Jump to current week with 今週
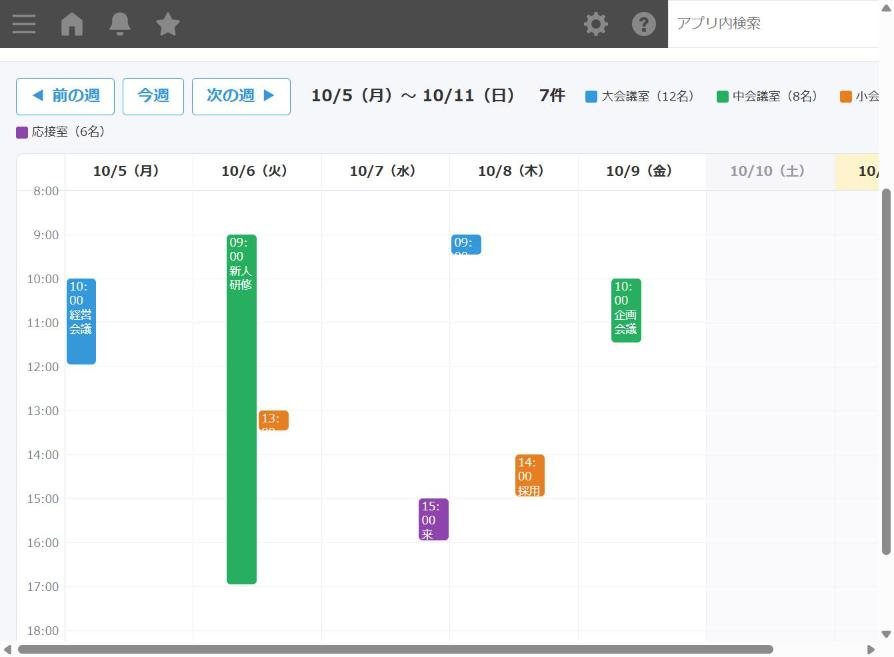 (x=153, y=96)
